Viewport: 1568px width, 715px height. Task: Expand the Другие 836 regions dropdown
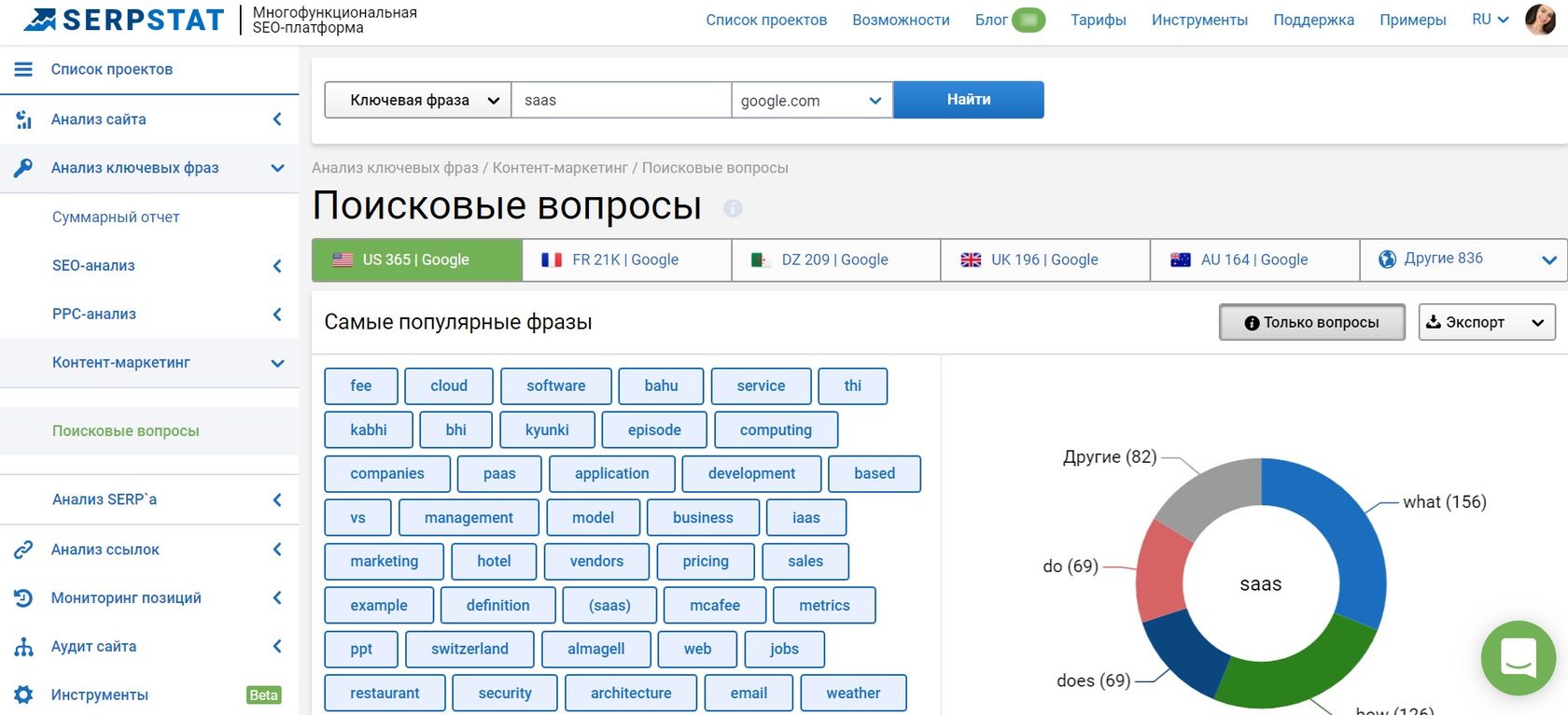pos(1548,259)
